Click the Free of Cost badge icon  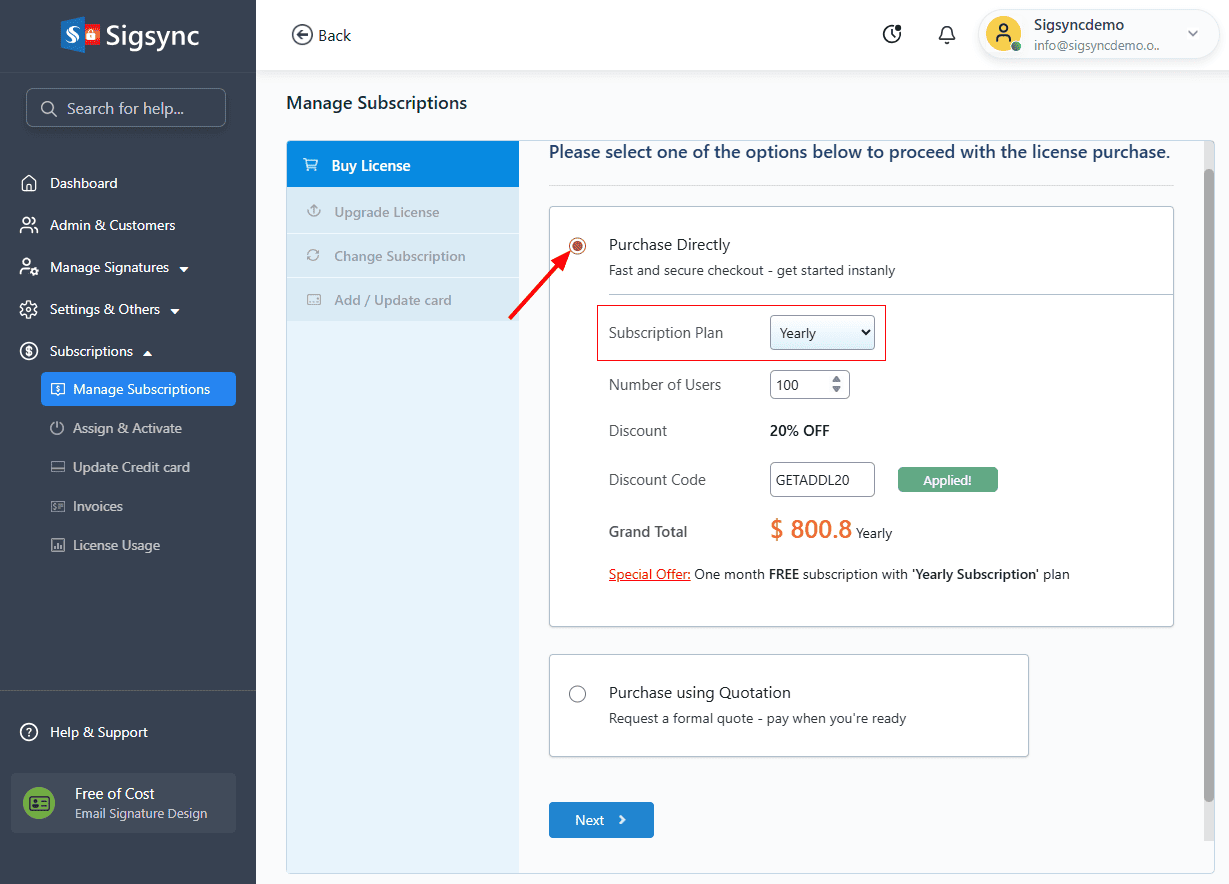tap(39, 803)
